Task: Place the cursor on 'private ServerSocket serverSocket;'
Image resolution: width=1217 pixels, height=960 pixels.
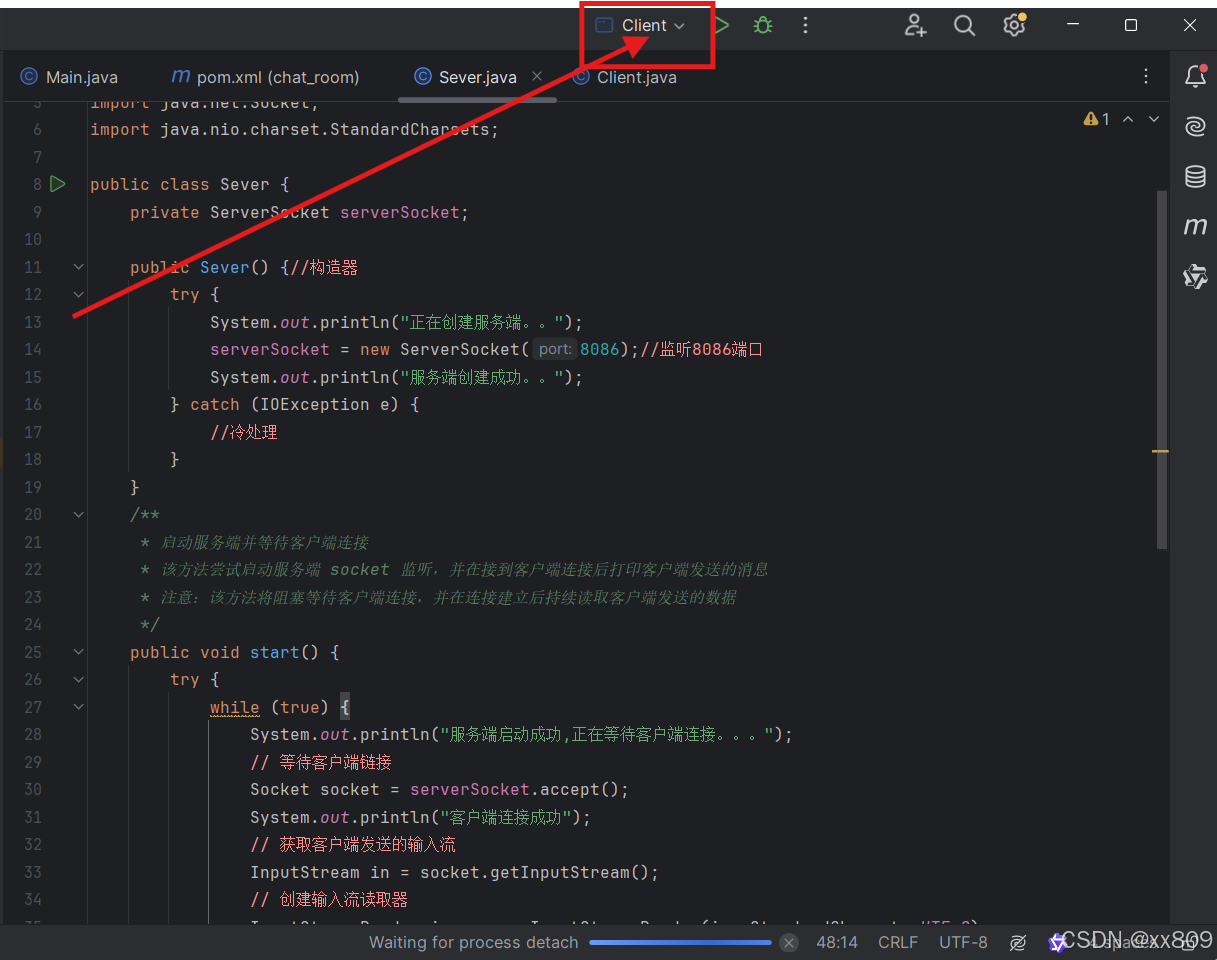Action: (299, 212)
